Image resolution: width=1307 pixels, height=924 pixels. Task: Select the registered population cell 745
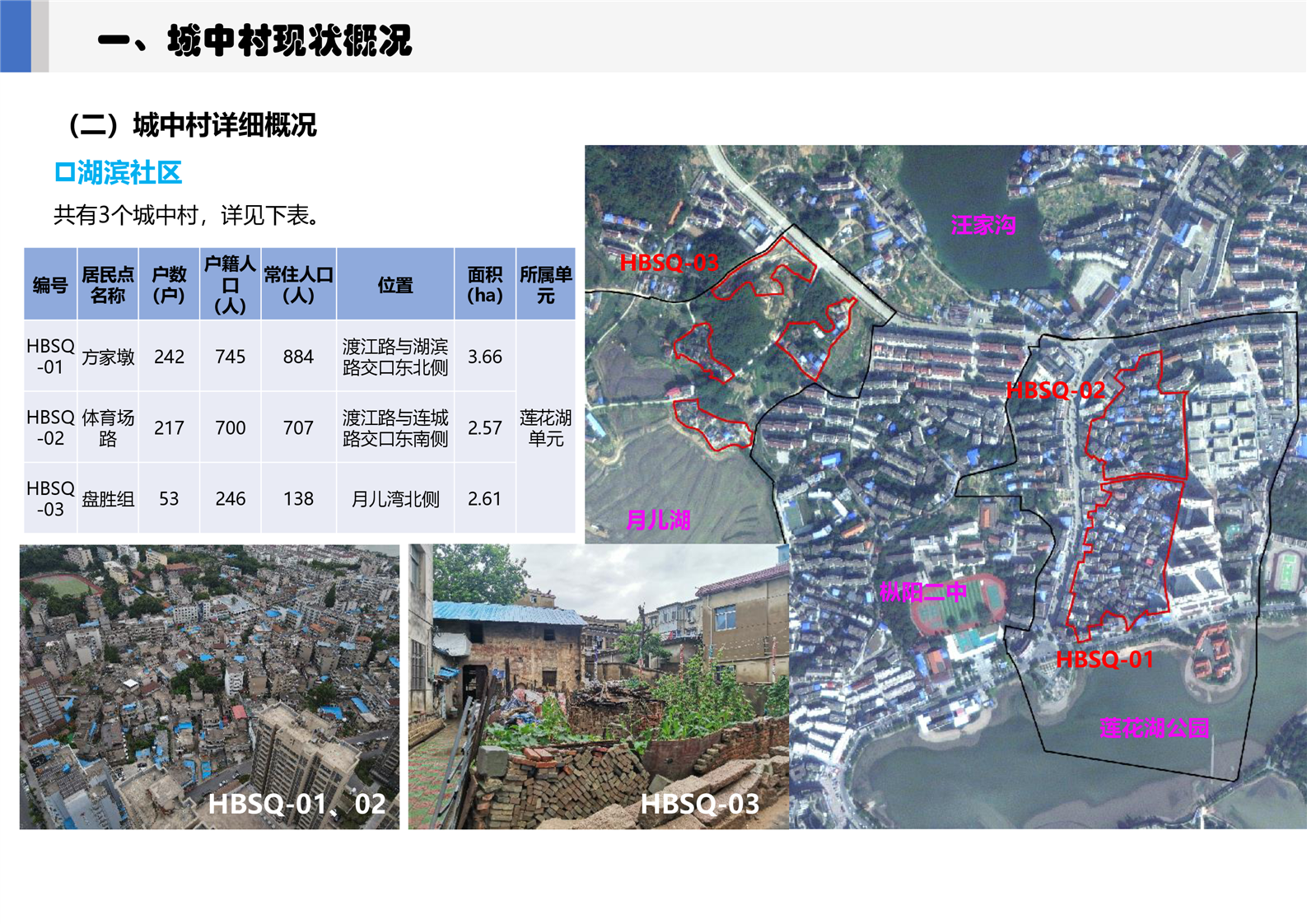click(x=230, y=356)
